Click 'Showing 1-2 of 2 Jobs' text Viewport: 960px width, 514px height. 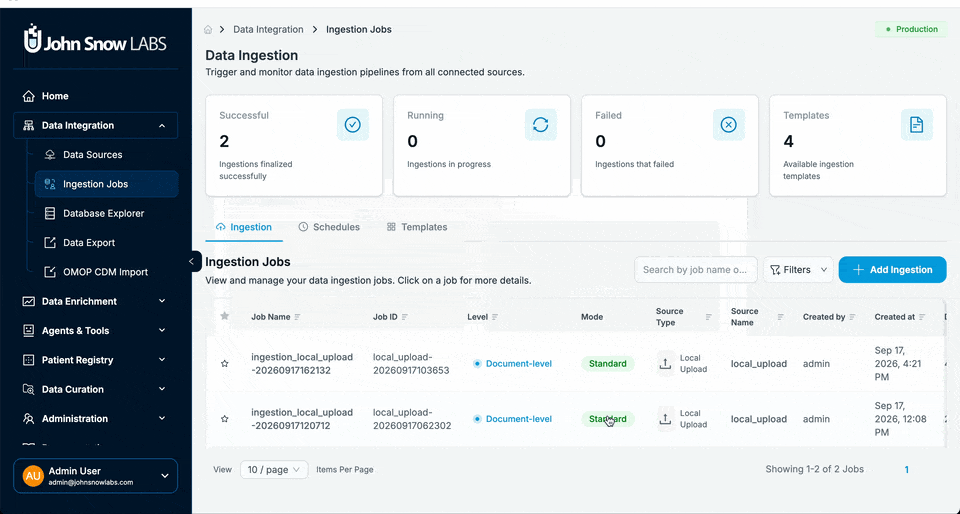[814, 469]
